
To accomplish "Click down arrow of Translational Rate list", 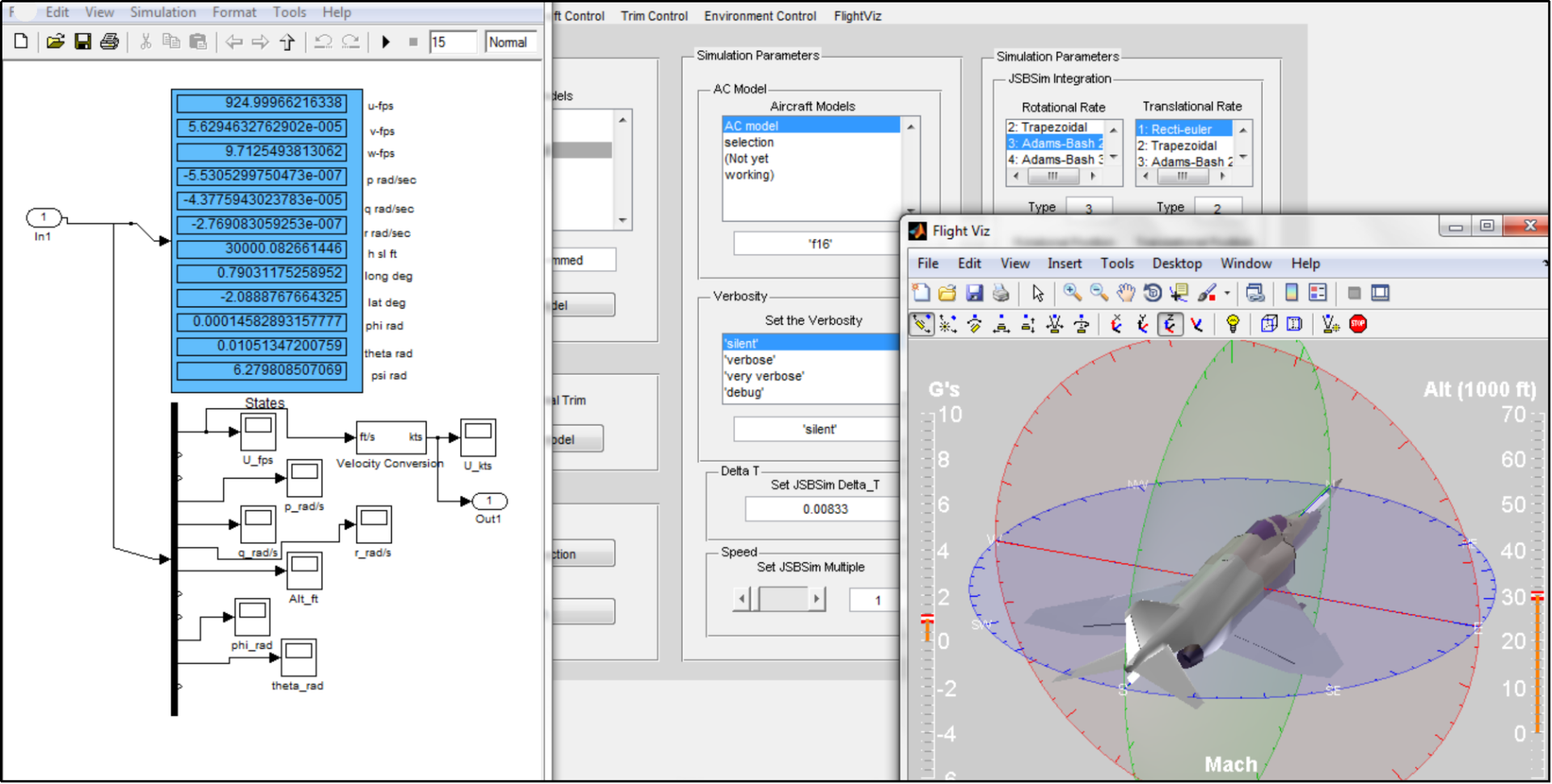I will (1243, 158).
